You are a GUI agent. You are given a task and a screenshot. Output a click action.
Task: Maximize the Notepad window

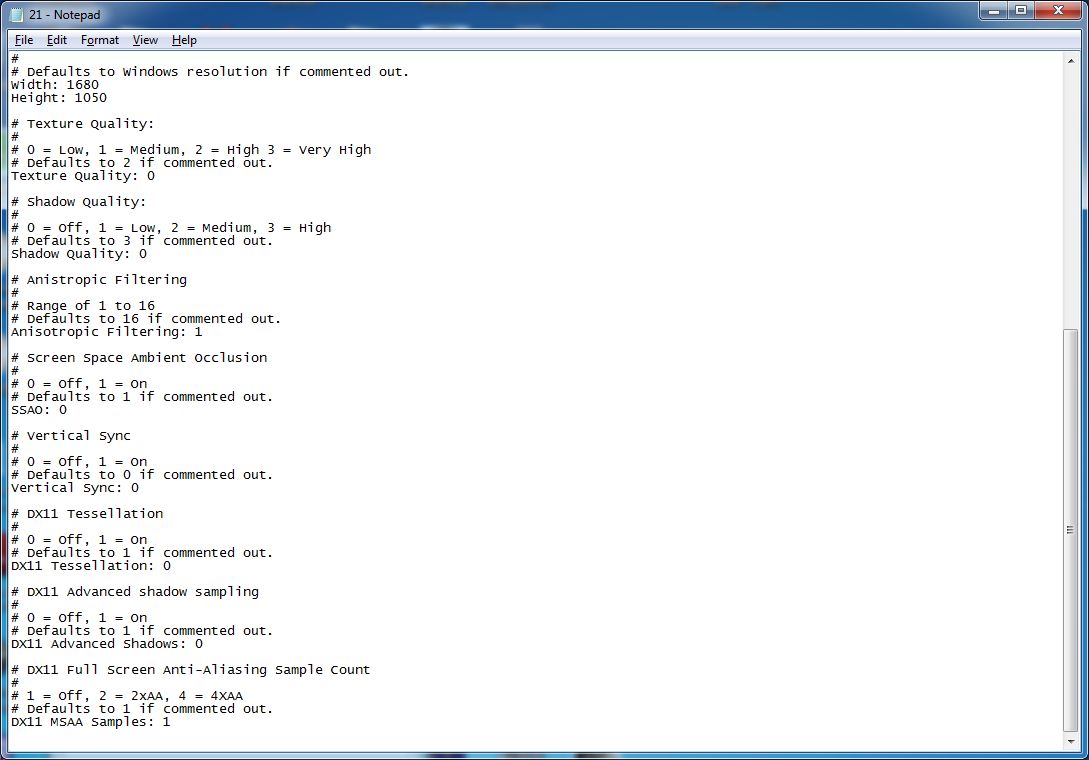(1021, 10)
